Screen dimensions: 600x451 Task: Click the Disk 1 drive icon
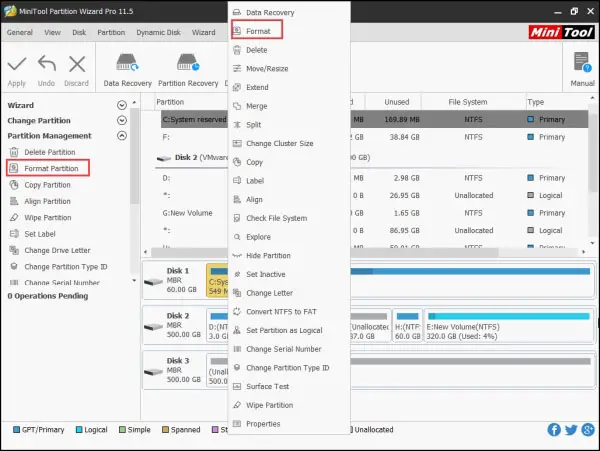coord(153,282)
